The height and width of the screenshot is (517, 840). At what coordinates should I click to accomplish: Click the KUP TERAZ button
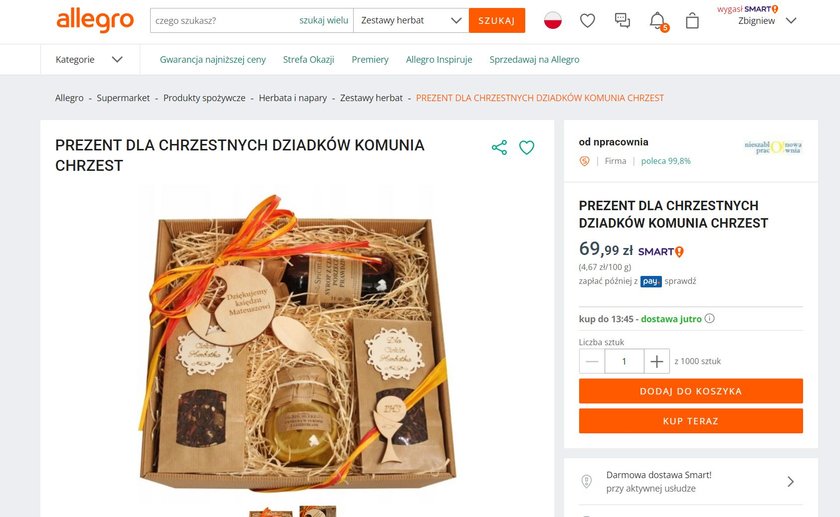tap(691, 421)
